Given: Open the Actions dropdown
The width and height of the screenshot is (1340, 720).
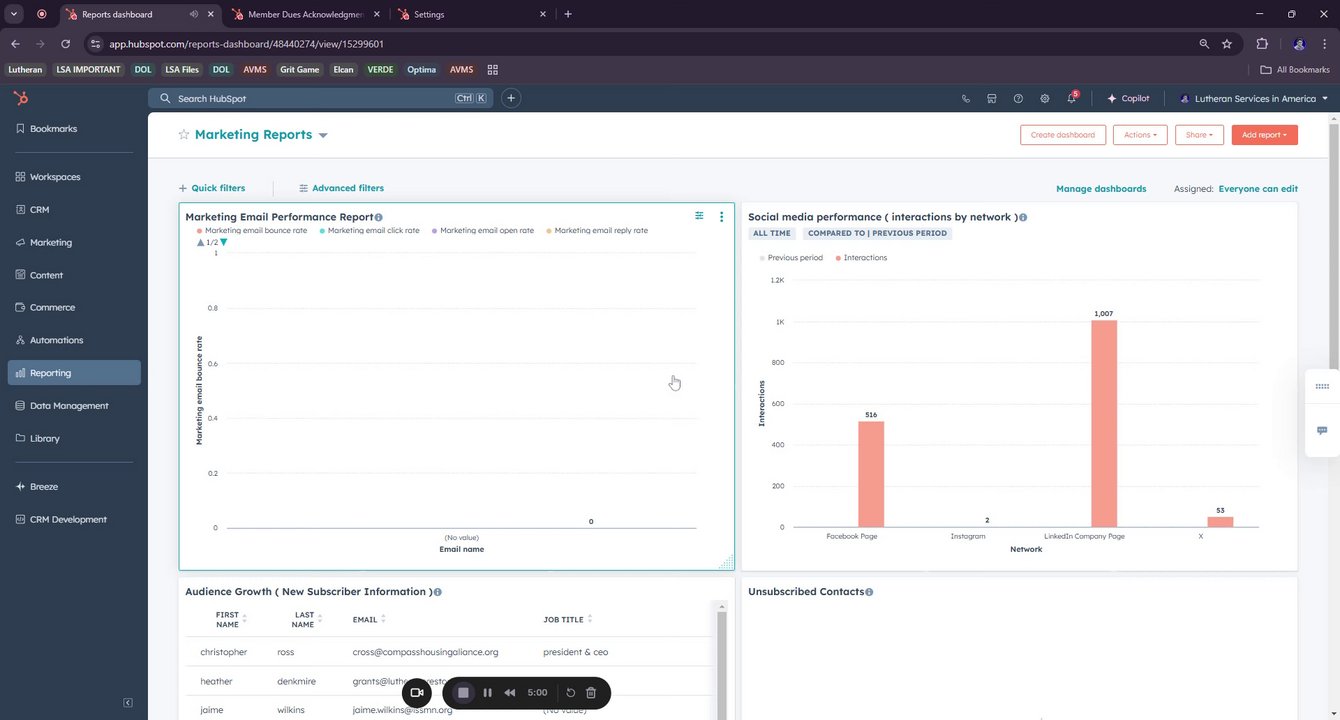Looking at the screenshot, I should point(1140,135).
